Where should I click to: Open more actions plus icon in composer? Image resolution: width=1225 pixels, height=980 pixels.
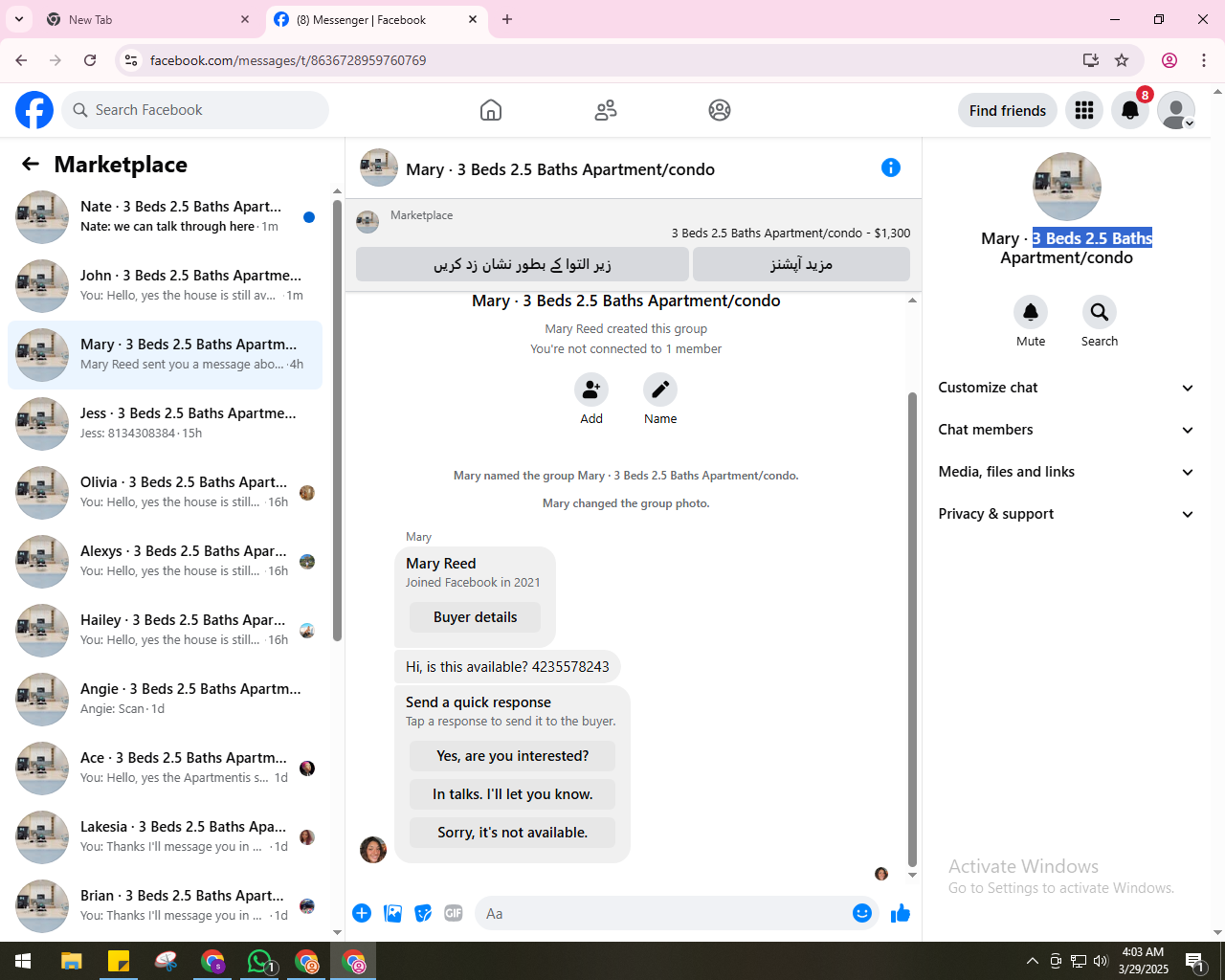click(x=362, y=913)
